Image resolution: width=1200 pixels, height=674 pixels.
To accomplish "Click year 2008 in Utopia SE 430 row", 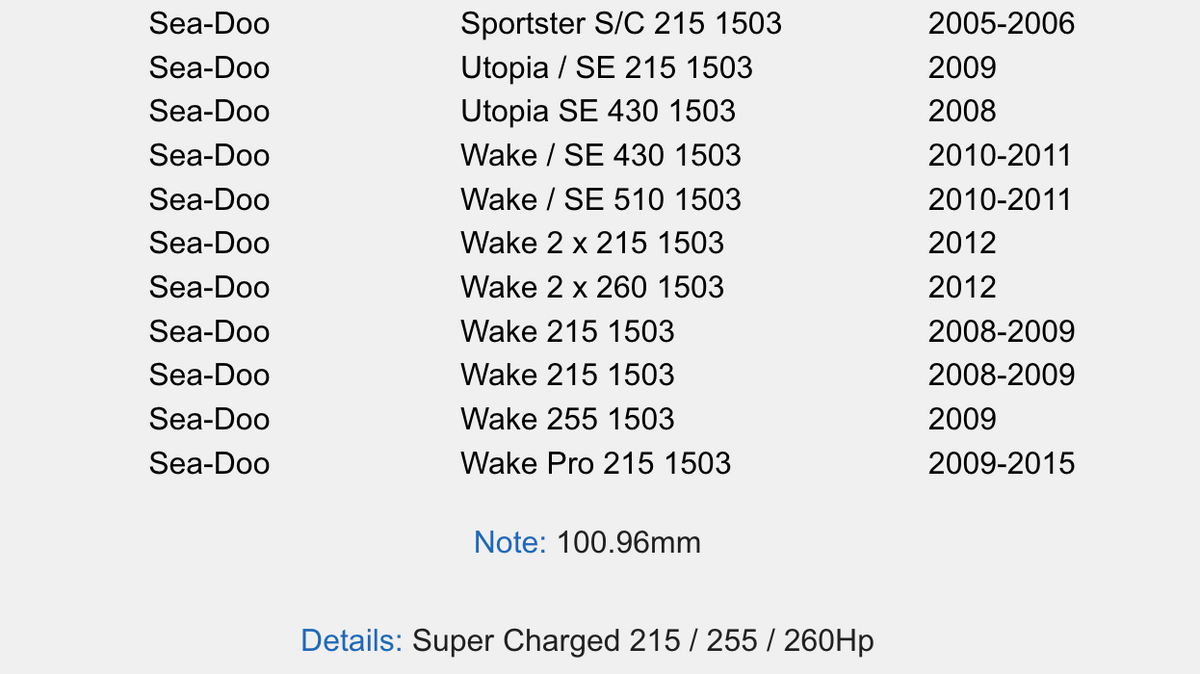I will point(962,112).
